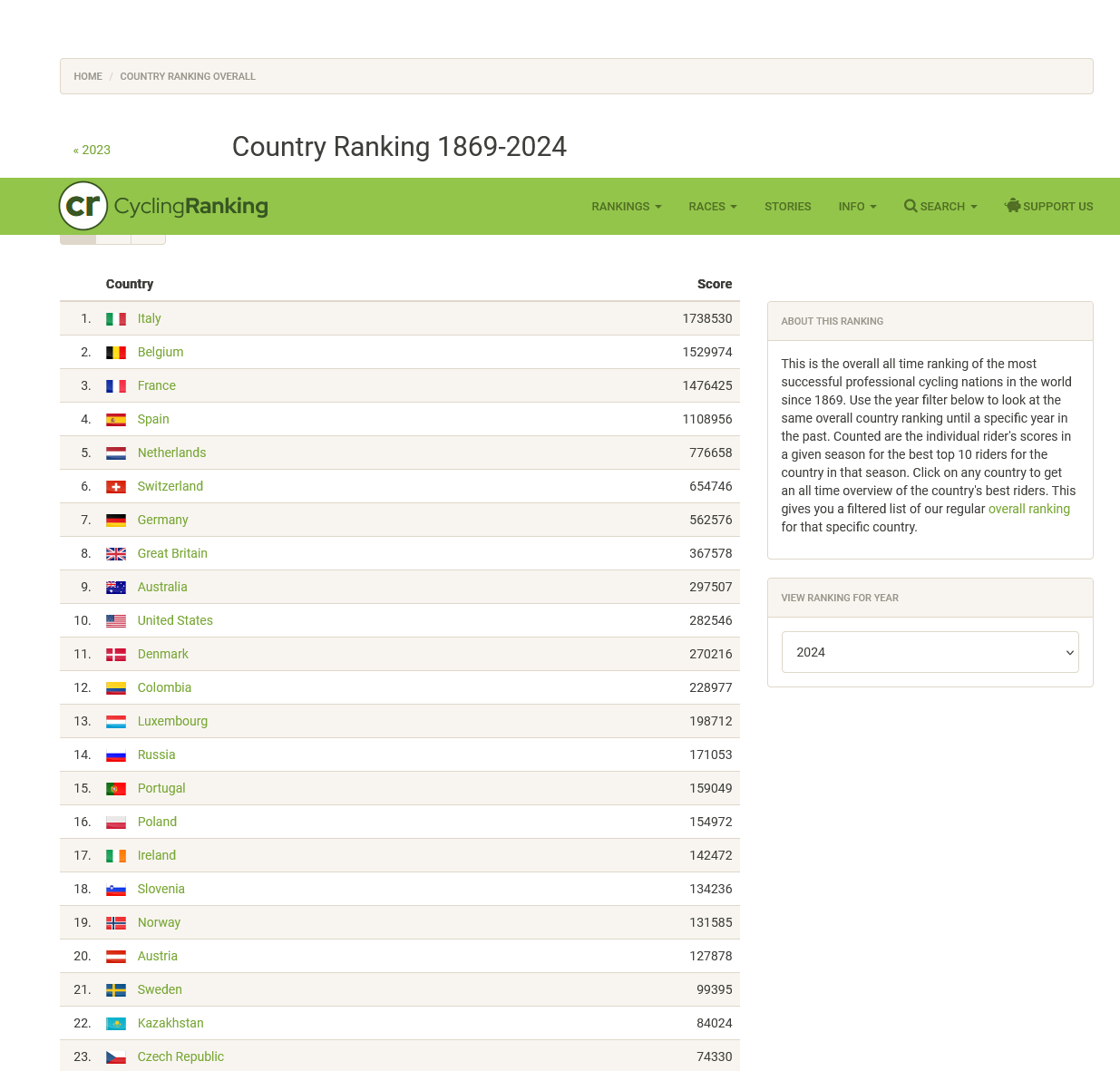The height and width of the screenshot is (1071, 1120).
Task: Expand the Info menu
Action: click(x=857, y=207)
